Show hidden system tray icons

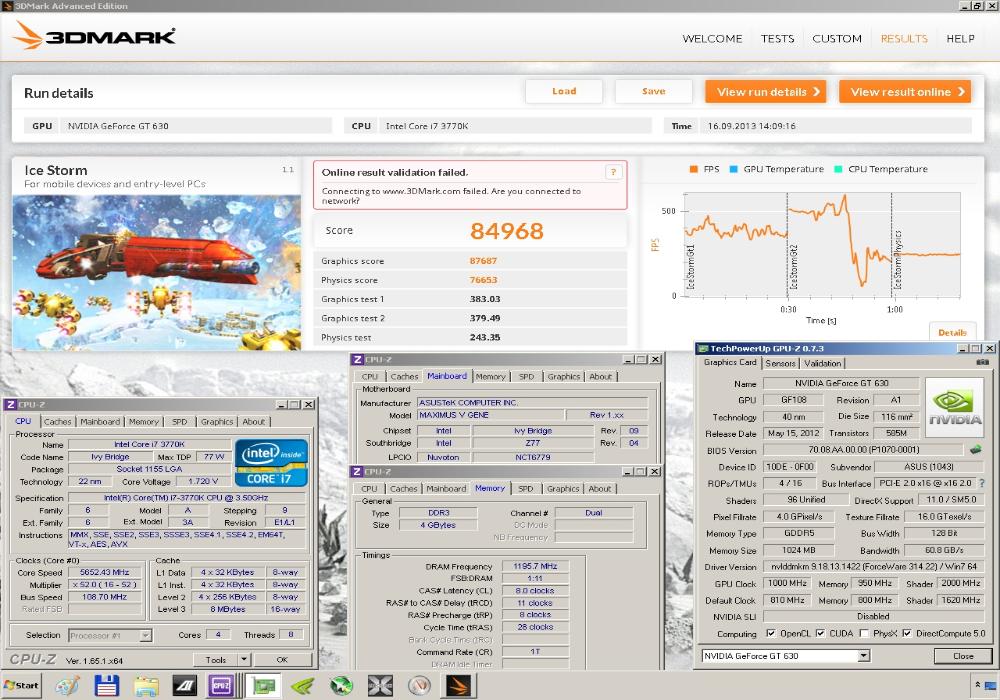977,685
